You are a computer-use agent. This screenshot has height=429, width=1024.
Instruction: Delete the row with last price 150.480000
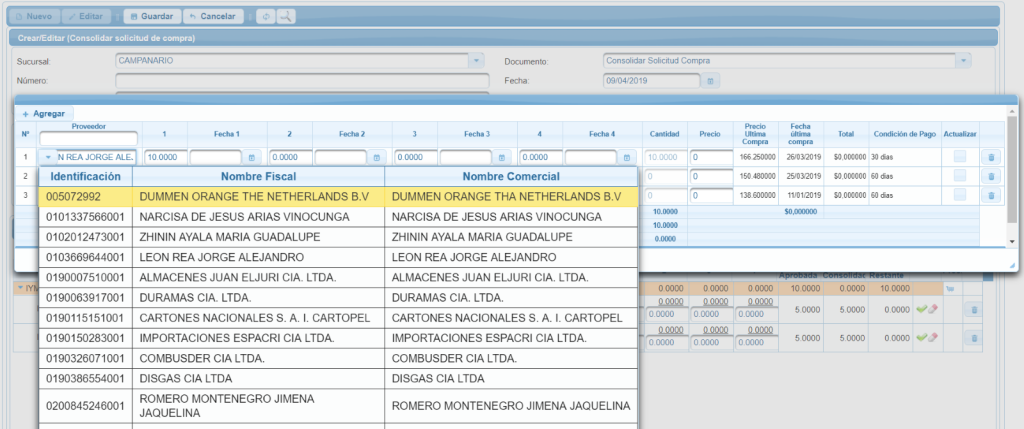click(990, 176)
